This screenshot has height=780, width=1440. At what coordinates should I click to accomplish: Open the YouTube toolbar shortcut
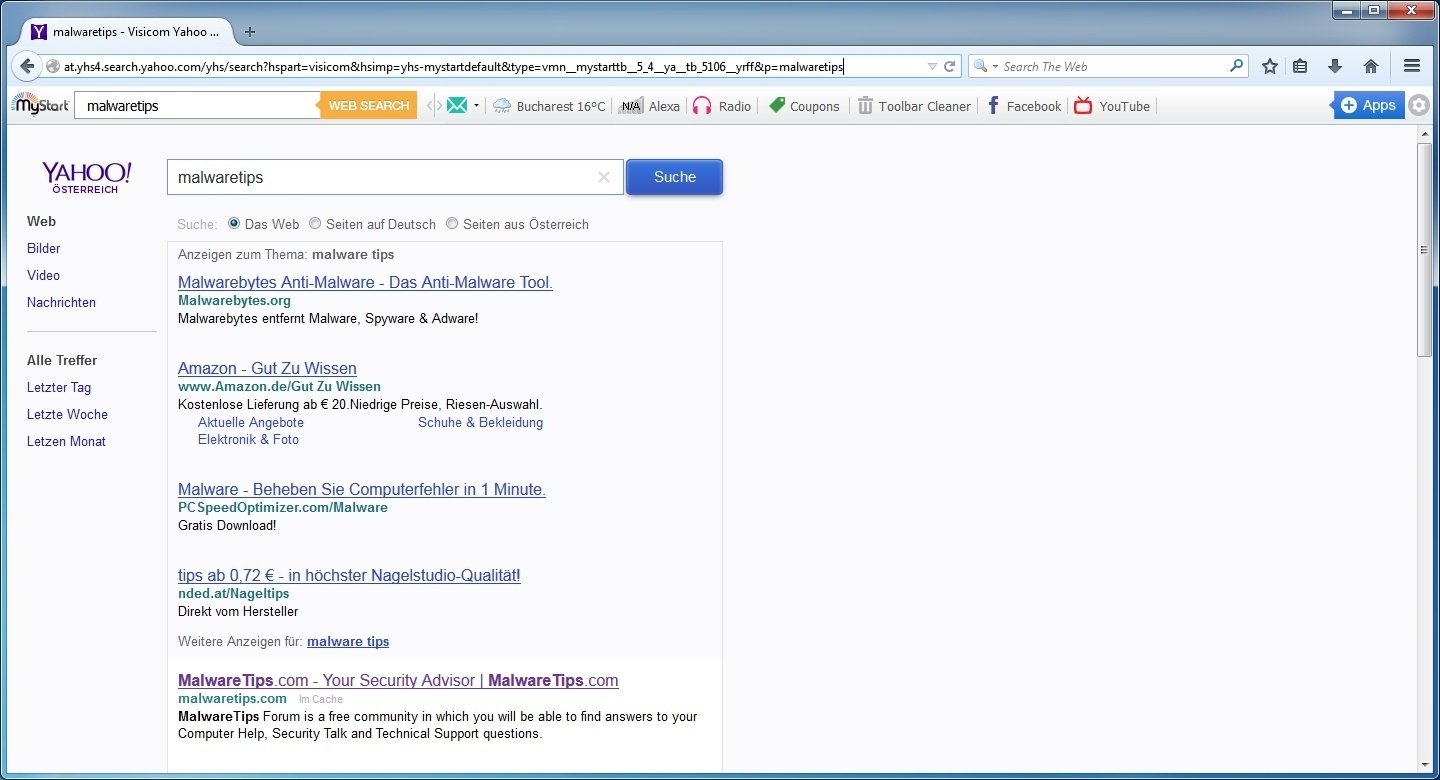pos(1112,106)
